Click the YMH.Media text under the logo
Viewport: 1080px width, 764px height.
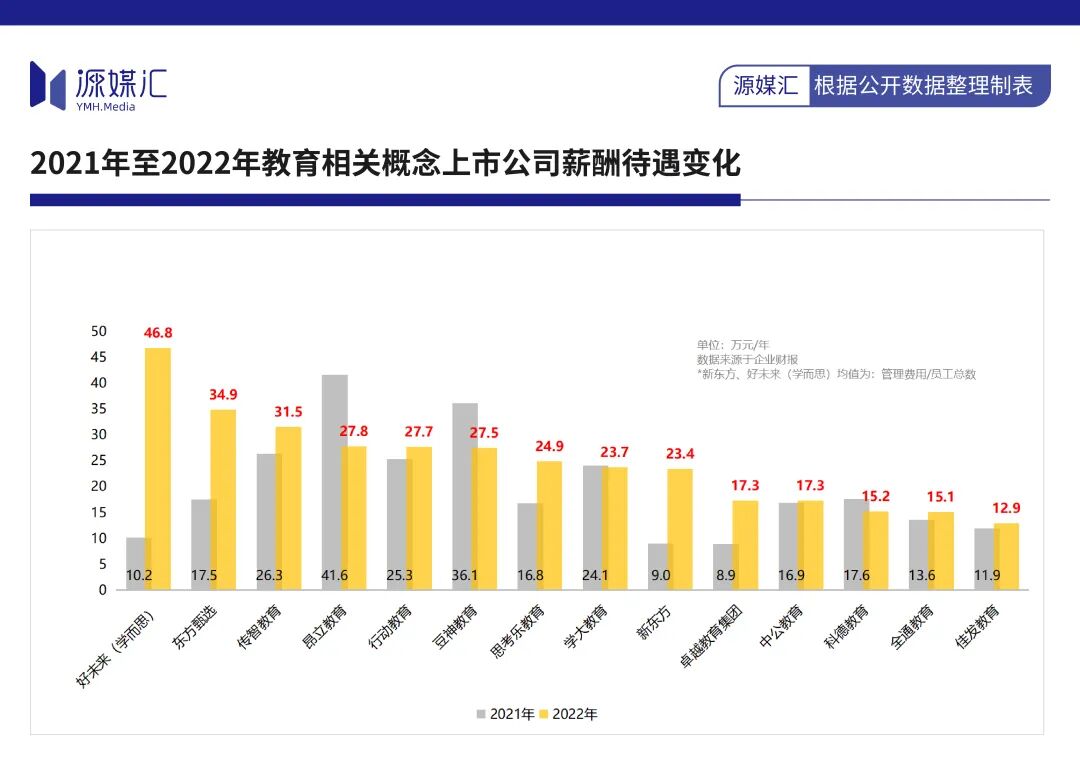coord(105,107)
